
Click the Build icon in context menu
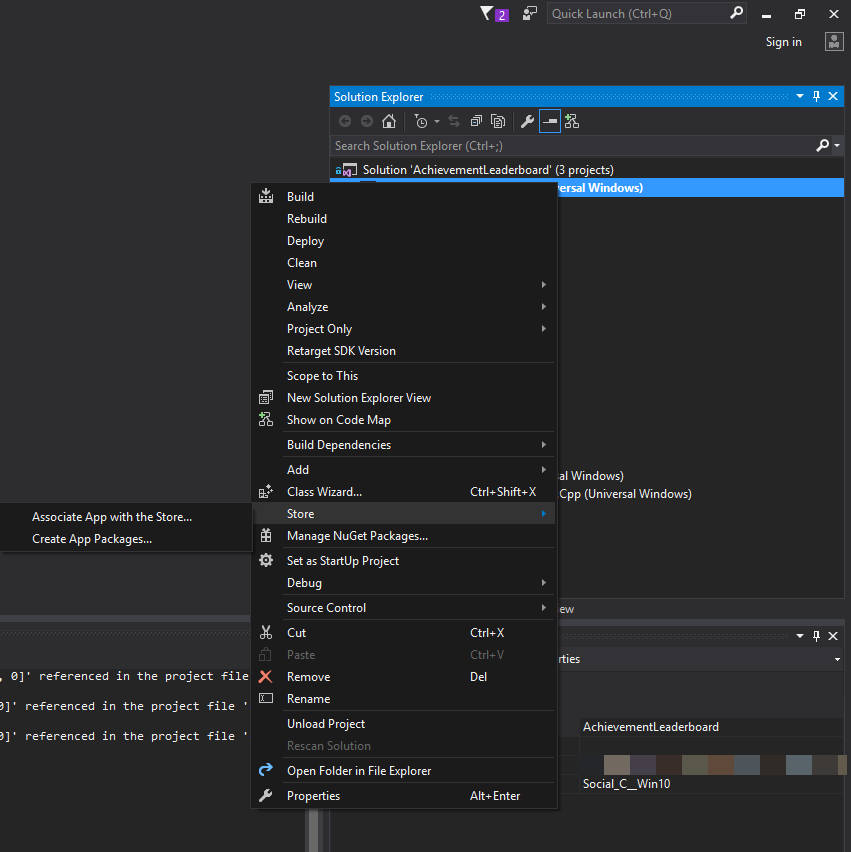coord(266,196)
